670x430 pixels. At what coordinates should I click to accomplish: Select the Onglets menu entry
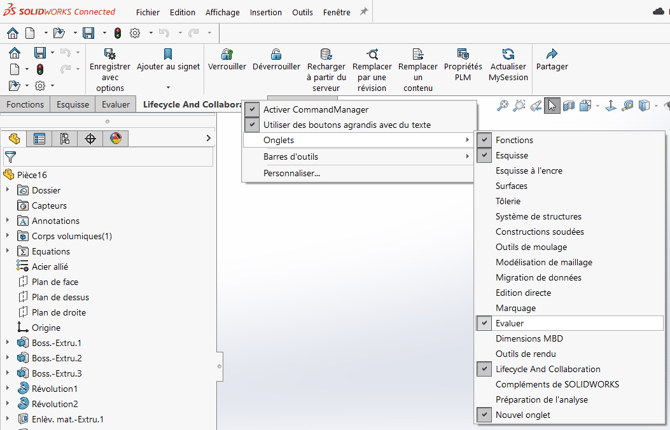click(x=358, y=140)
